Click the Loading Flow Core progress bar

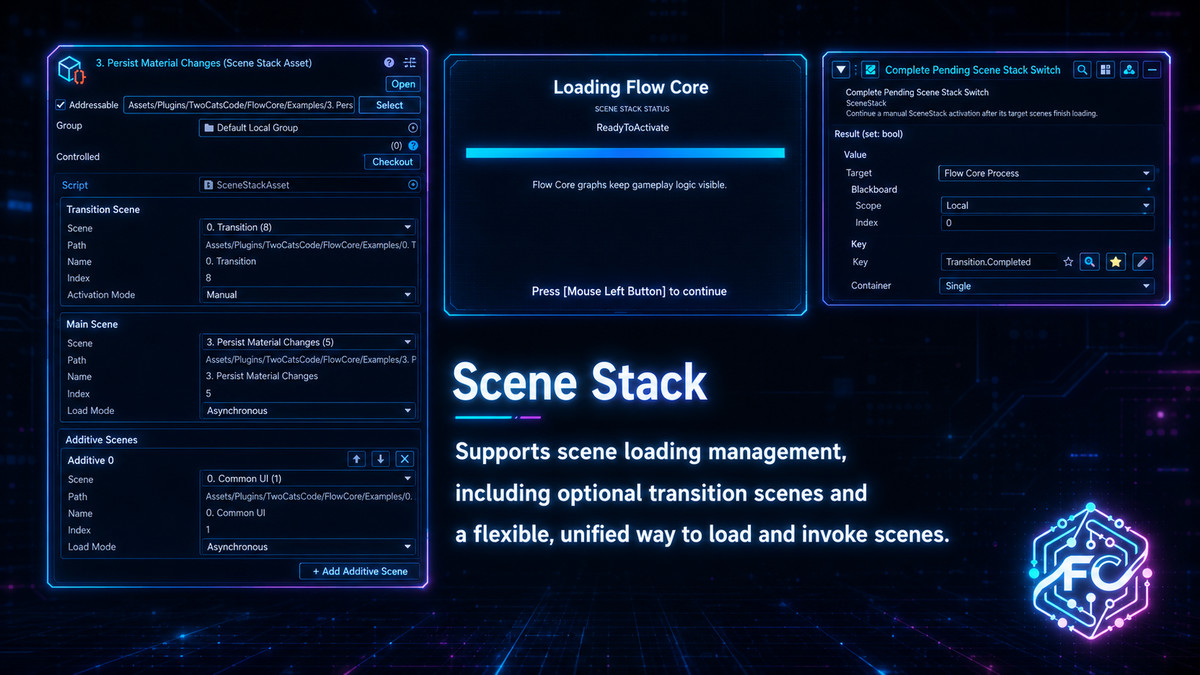(x=625, y=153)
